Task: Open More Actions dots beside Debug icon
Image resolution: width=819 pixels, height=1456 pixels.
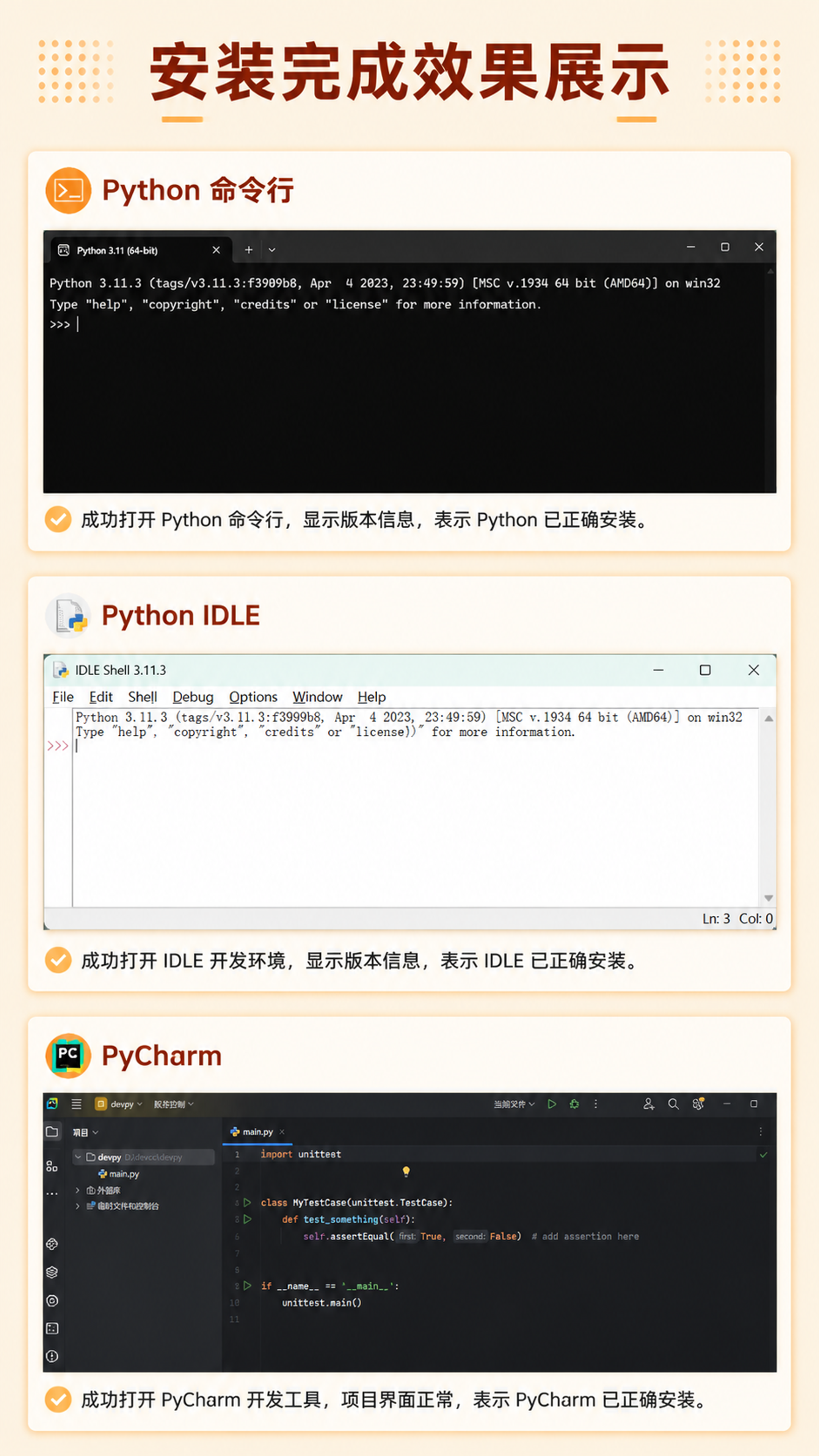Action: coord(596,1105)
